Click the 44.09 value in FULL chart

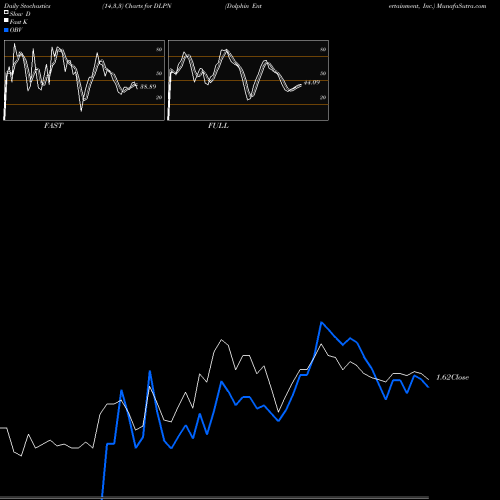coord(312,82)
